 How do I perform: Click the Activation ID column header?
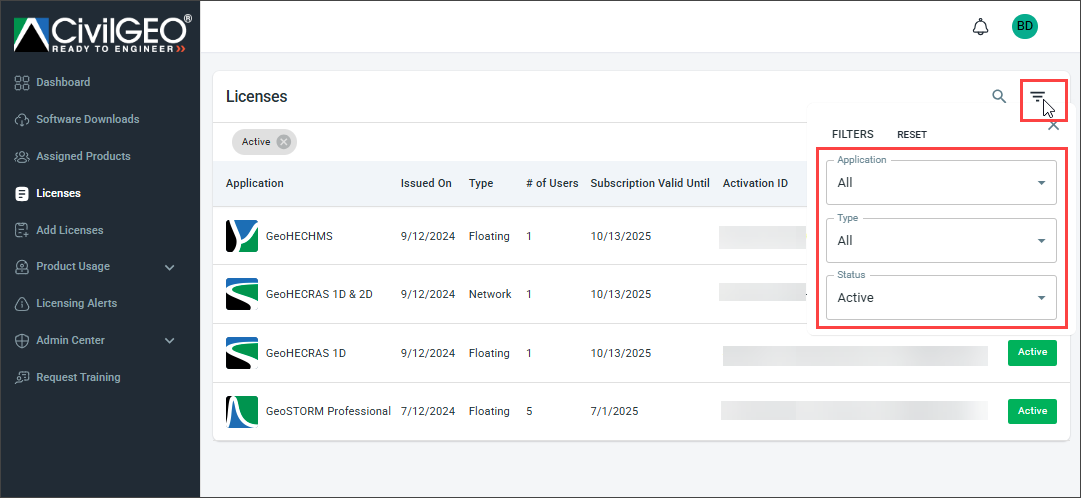[x=755, y=183]
